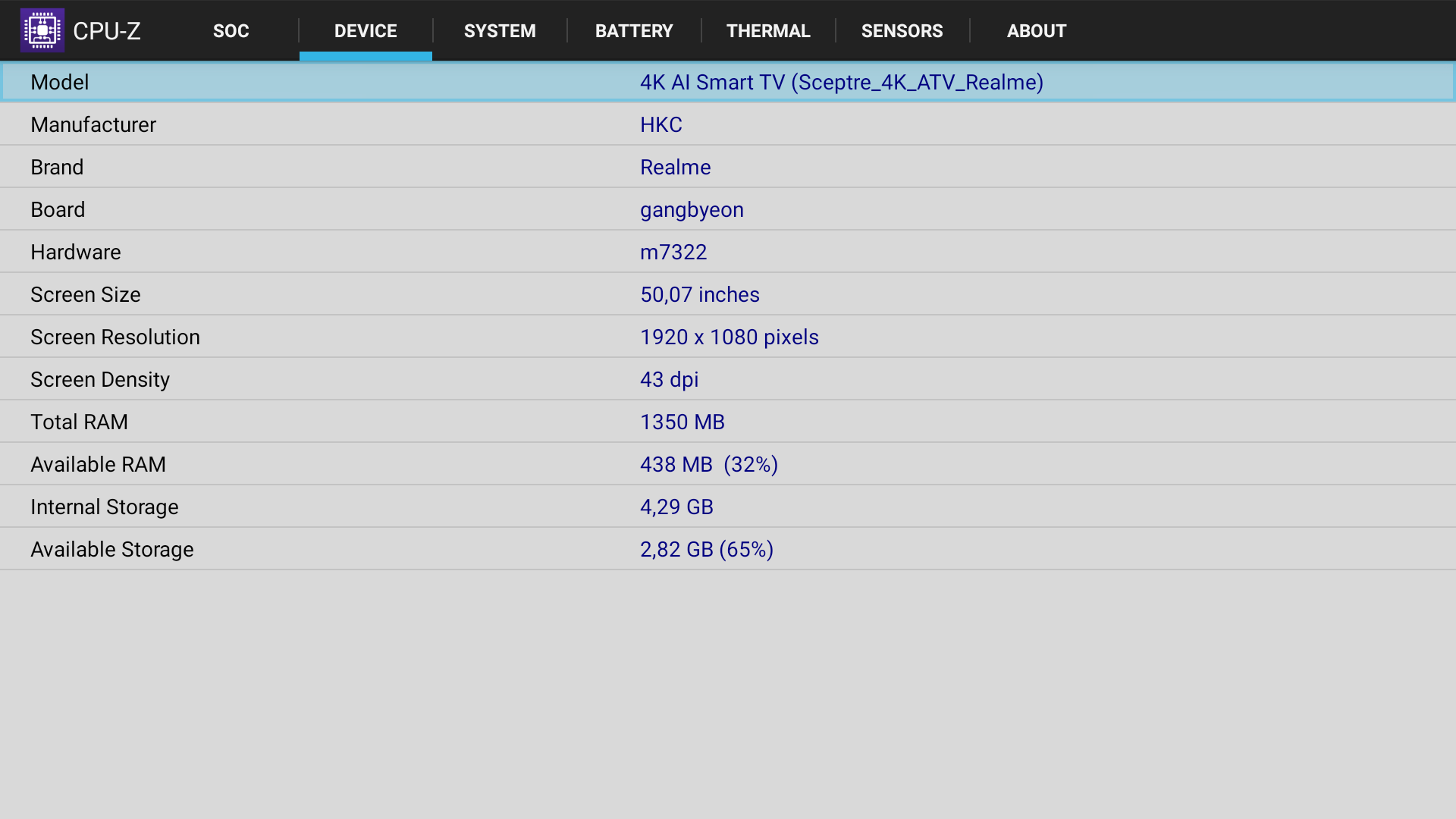This screenshot has width=1456, height=819.
Task: Click the Screen Density 43 dpi row
Action: [728, 379]
